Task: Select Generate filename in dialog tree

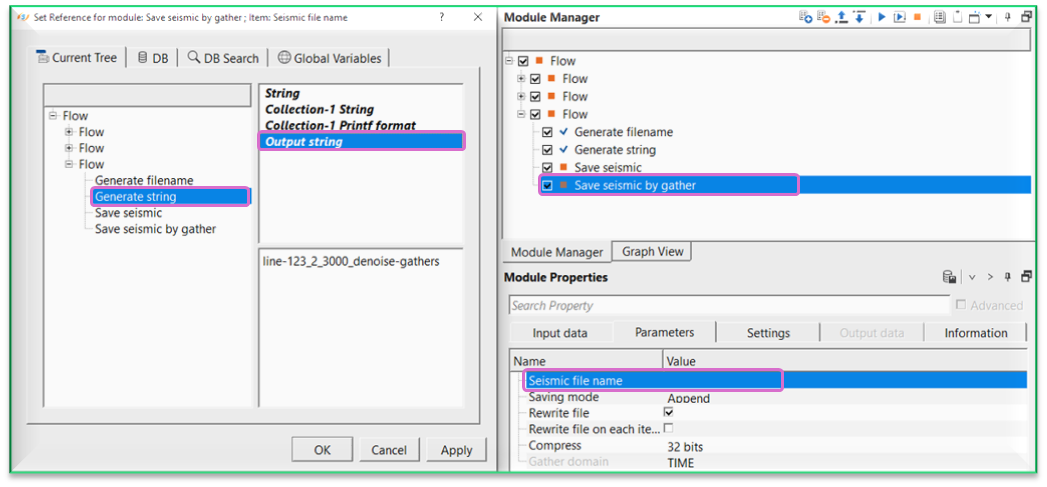Action: coord(144,180)
